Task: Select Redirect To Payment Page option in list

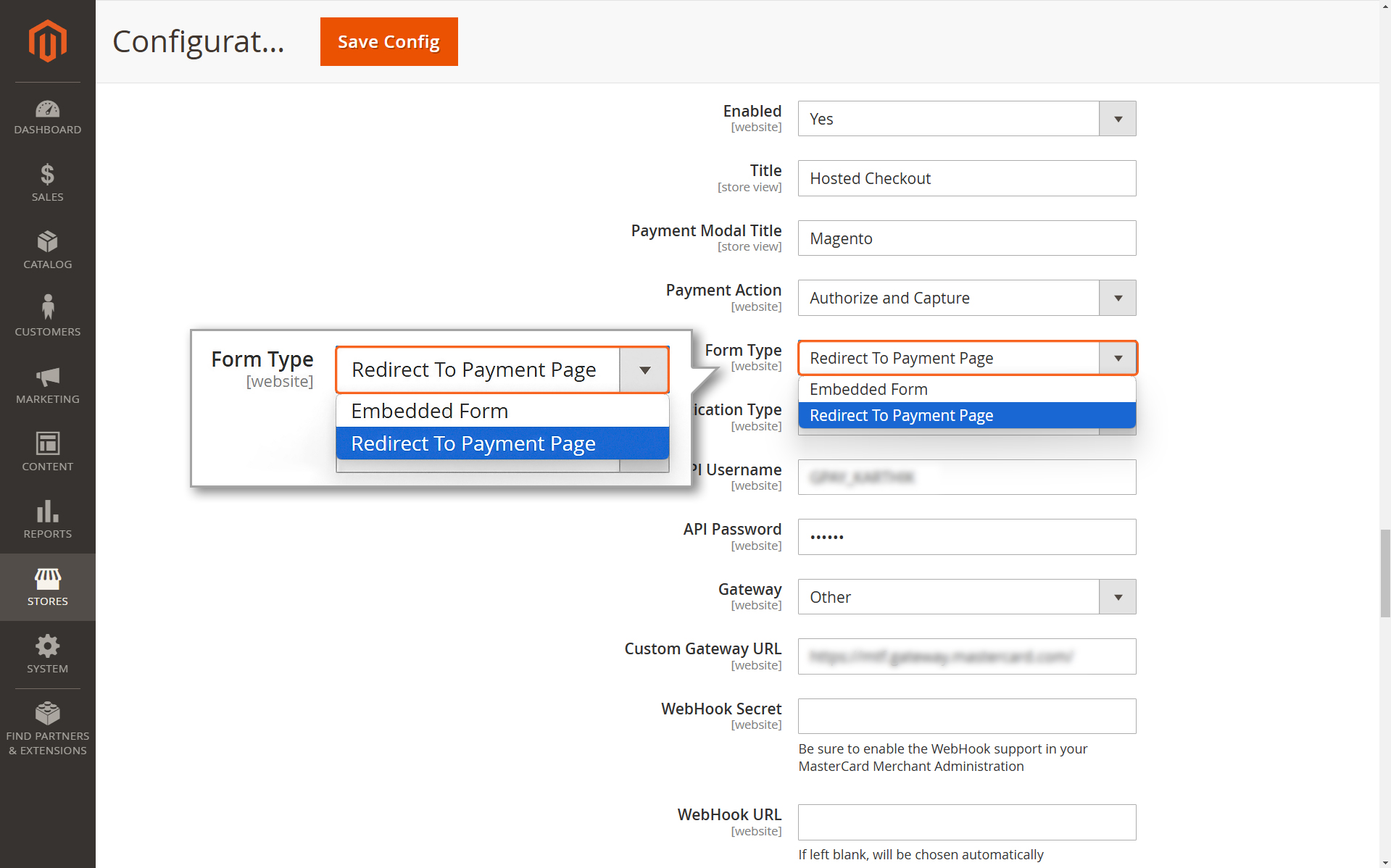Action: click(x=967, y=415)
